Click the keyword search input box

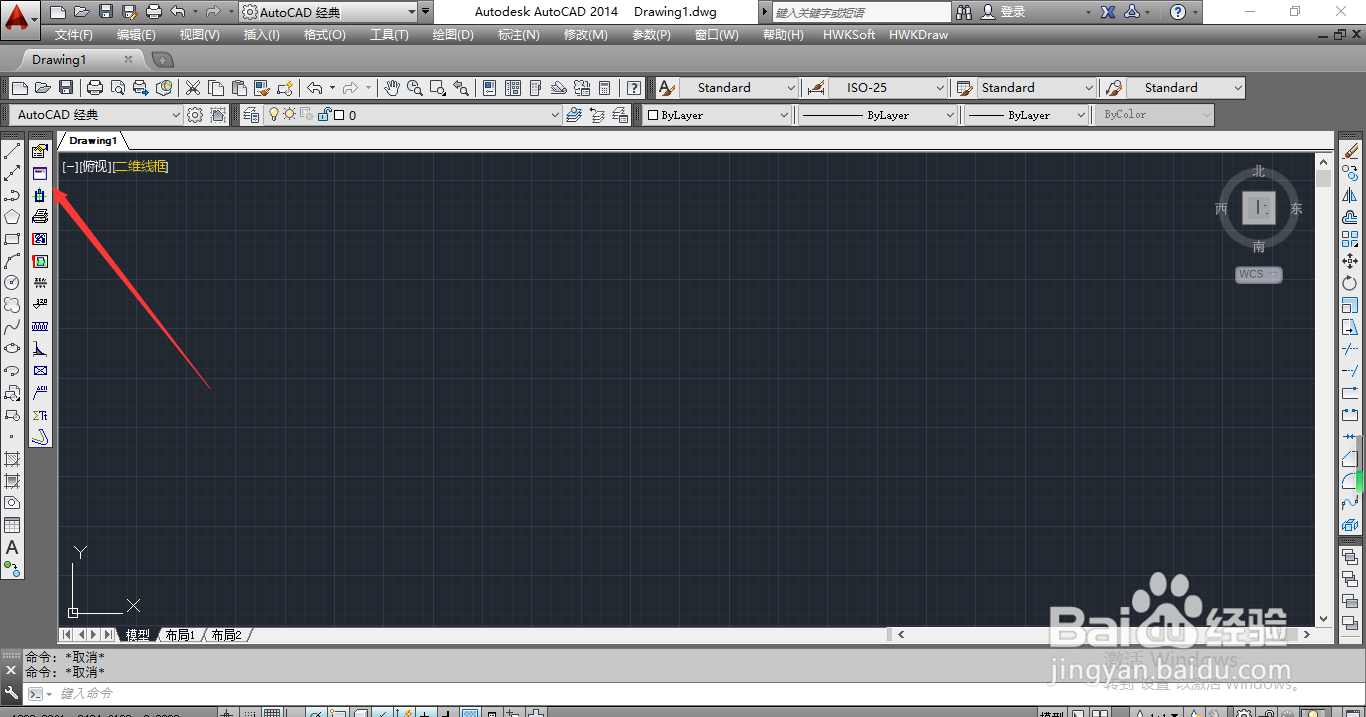point(863,12)
